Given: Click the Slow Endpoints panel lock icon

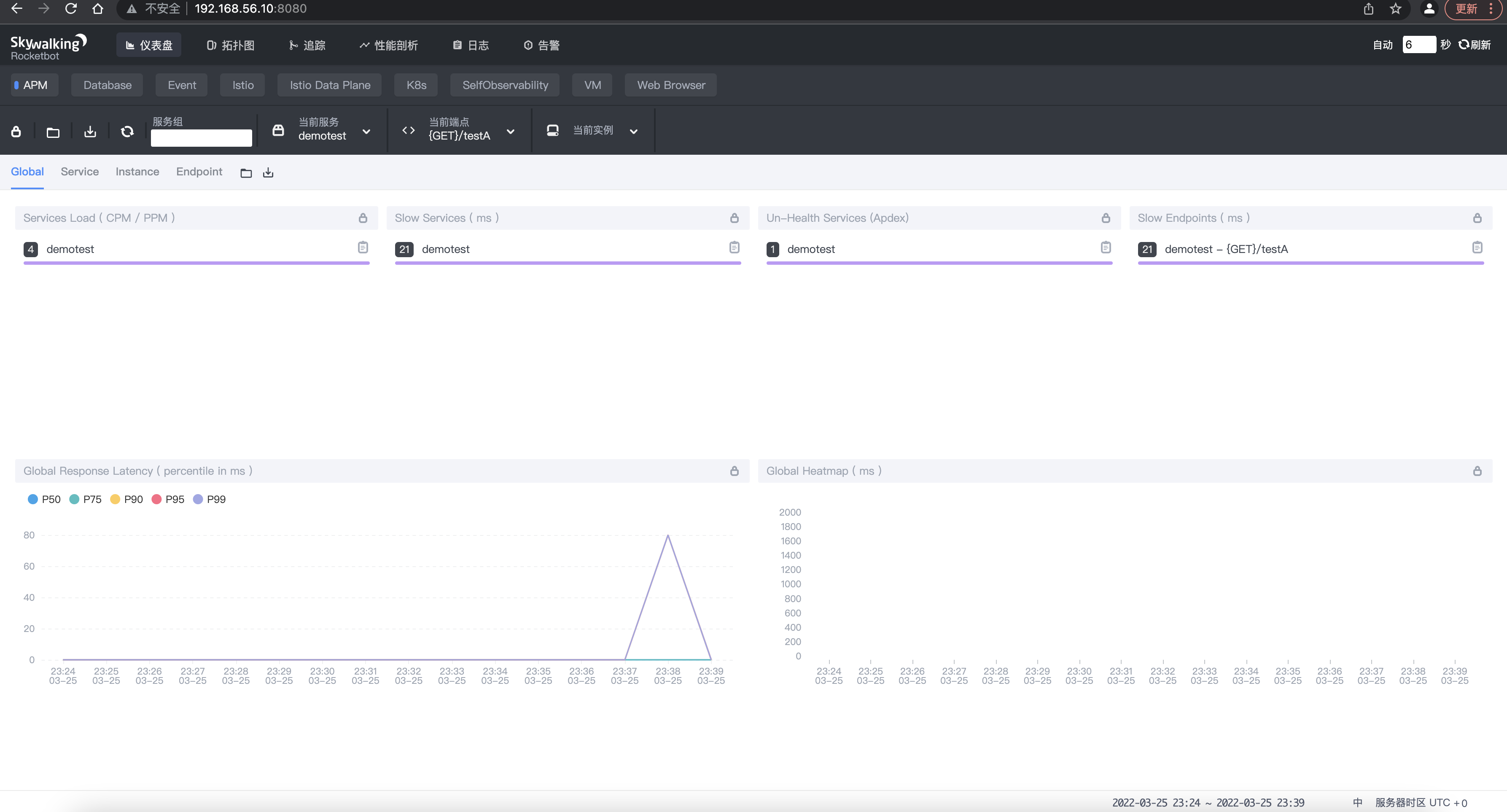Looking at the screenshot, I should coord(1477,218).
